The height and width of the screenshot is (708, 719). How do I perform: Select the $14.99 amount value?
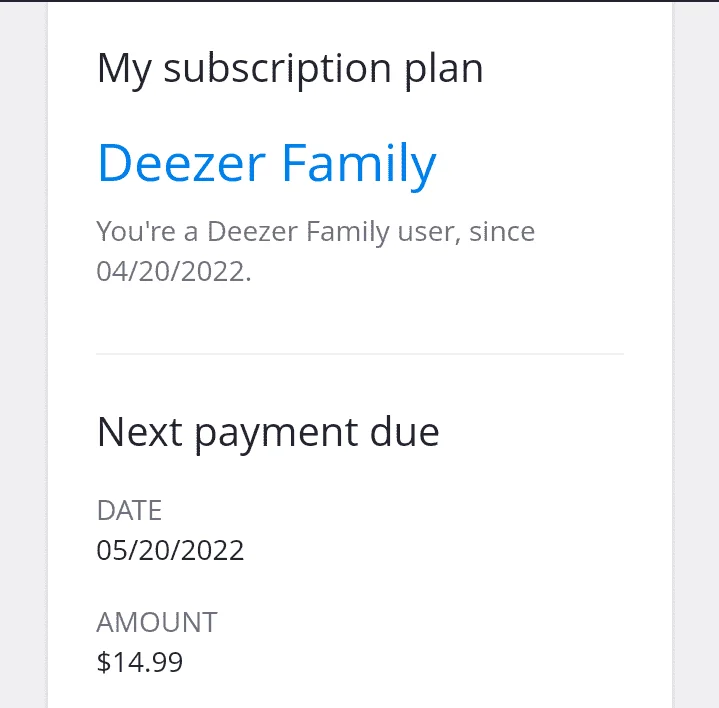(x=140, y=662)
